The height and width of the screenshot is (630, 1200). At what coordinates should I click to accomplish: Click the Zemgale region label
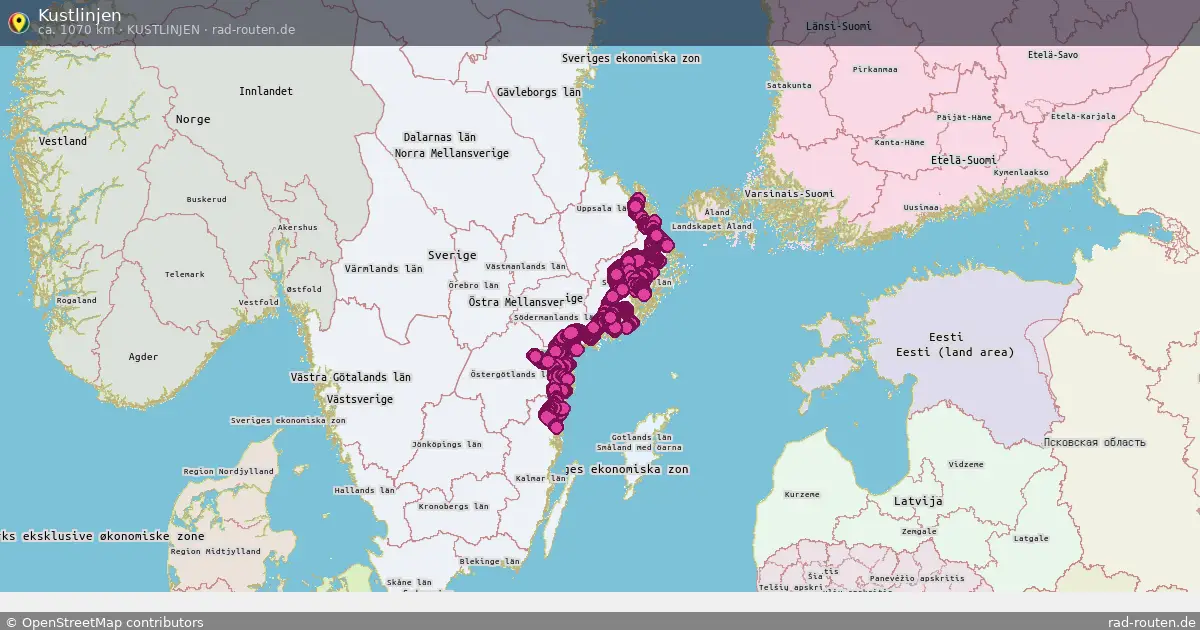(919, 531)
